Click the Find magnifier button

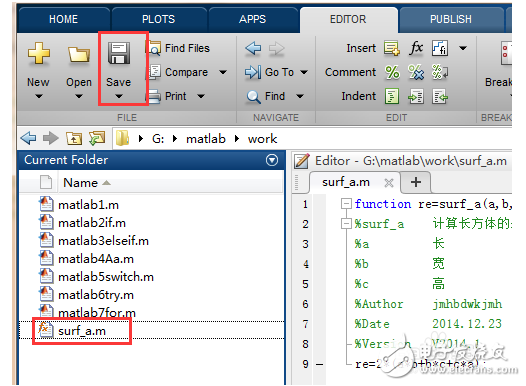[x=265, y=97]
